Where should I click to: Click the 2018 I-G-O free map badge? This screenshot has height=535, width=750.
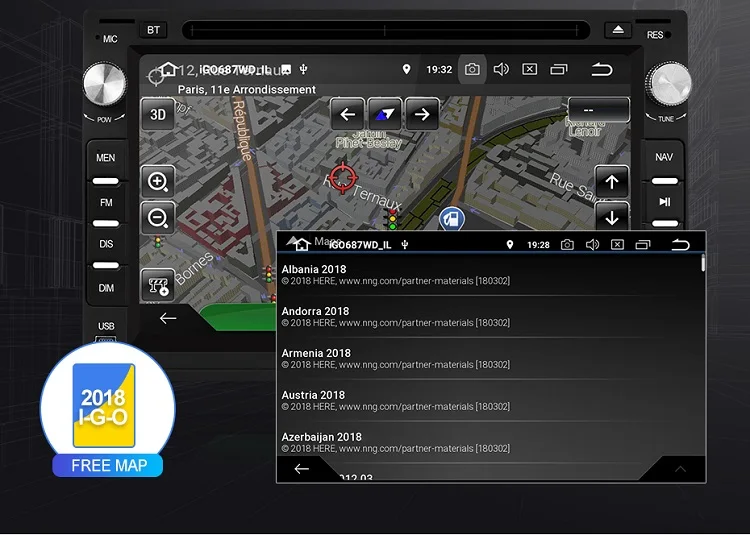click(x=108, y=410)
